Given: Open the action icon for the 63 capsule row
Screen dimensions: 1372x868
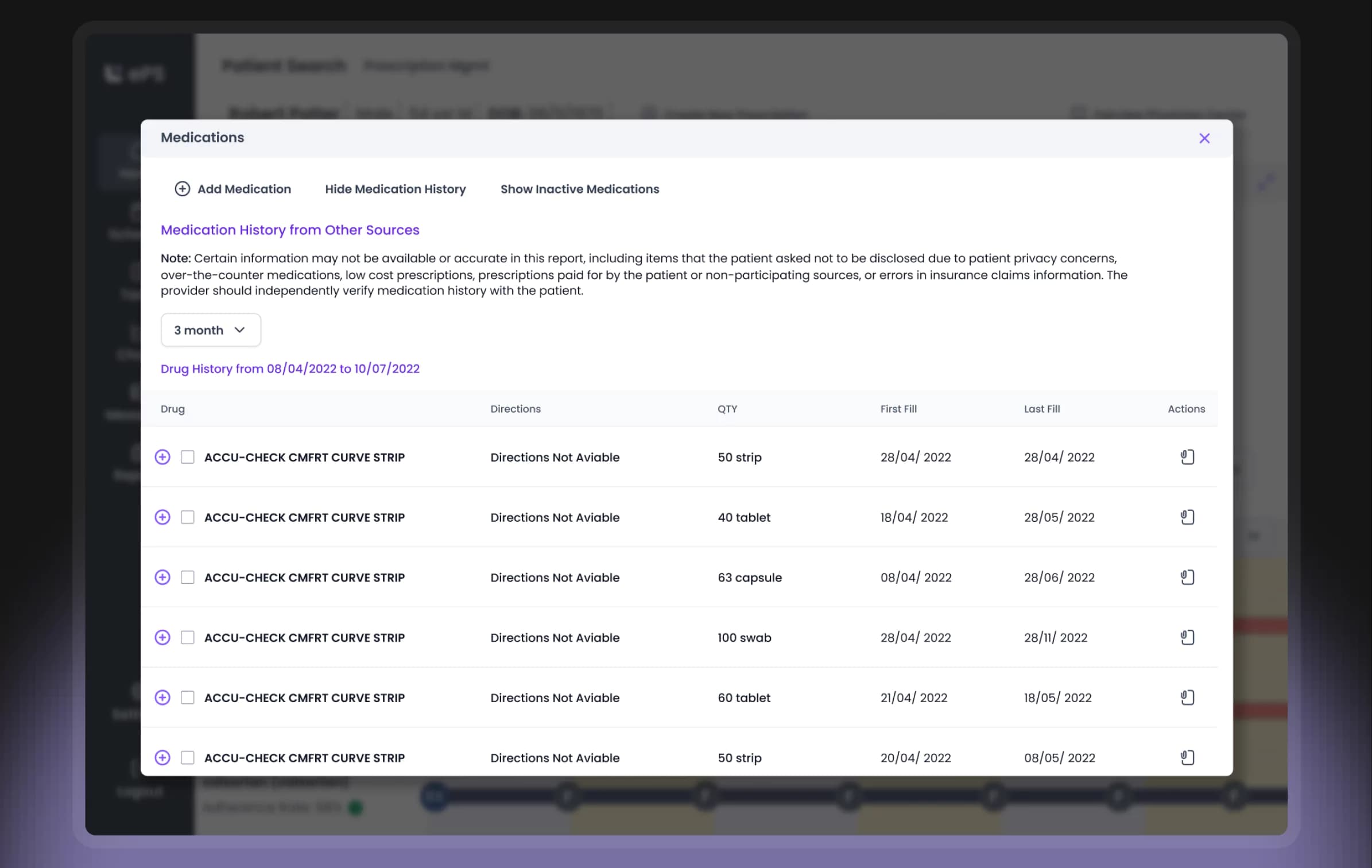Looking at the screenshot, I should (x=1187, y=577).
